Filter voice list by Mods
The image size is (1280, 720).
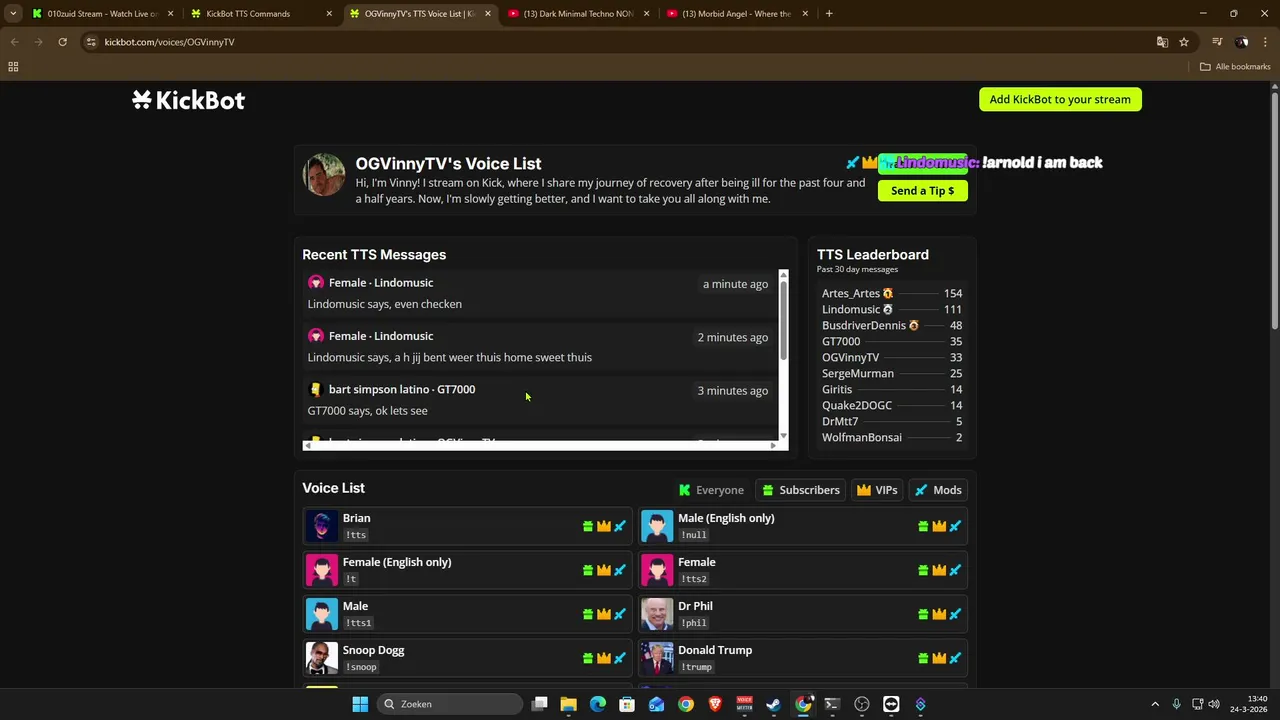pyautogui.click(x=938, y=490)
